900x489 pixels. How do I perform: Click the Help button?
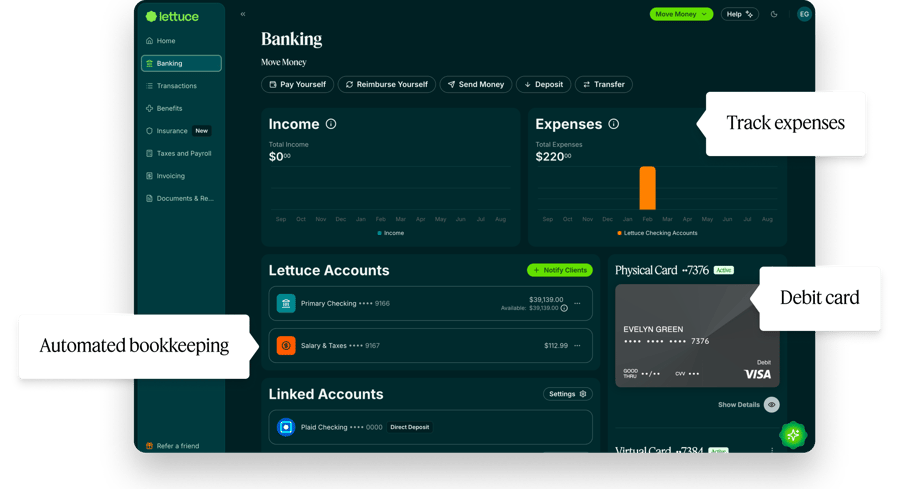[740, 14]
